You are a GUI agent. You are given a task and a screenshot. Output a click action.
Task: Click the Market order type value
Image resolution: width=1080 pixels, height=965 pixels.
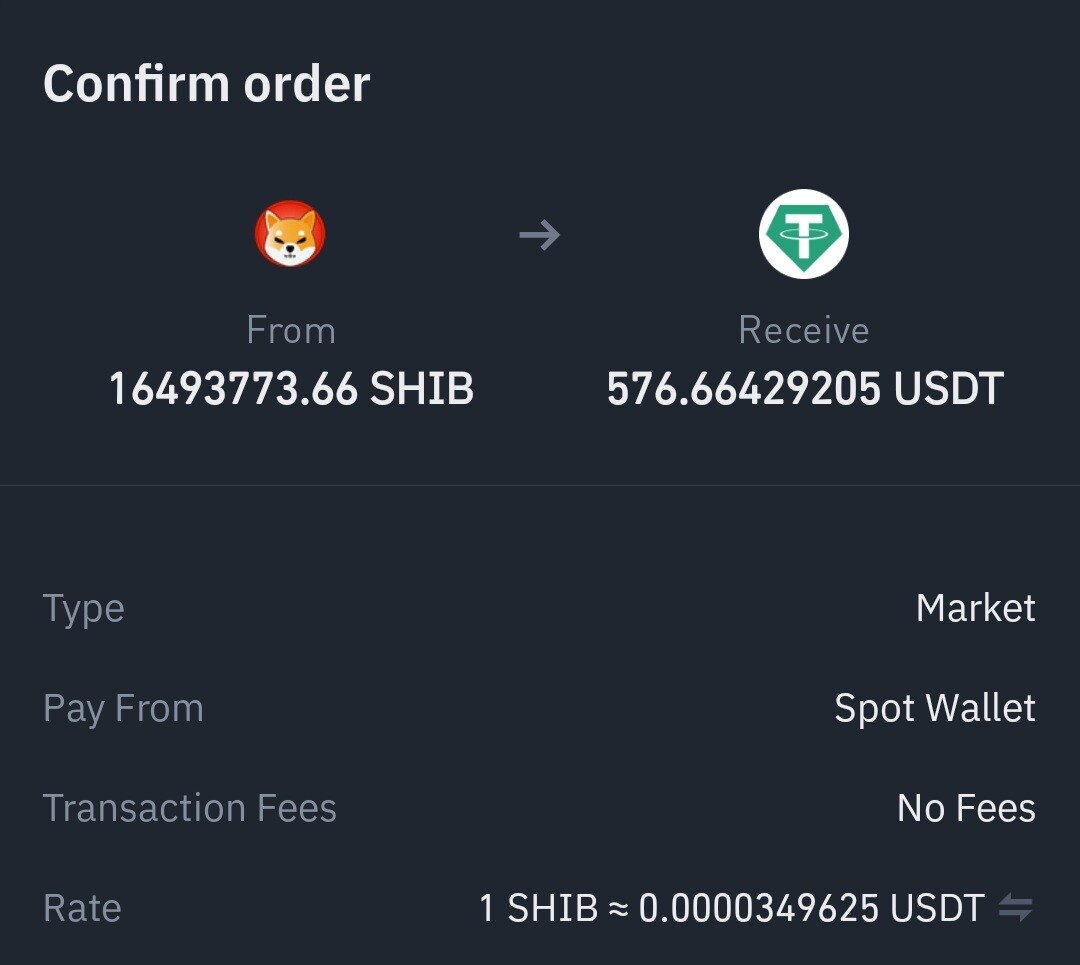[975, 608]
